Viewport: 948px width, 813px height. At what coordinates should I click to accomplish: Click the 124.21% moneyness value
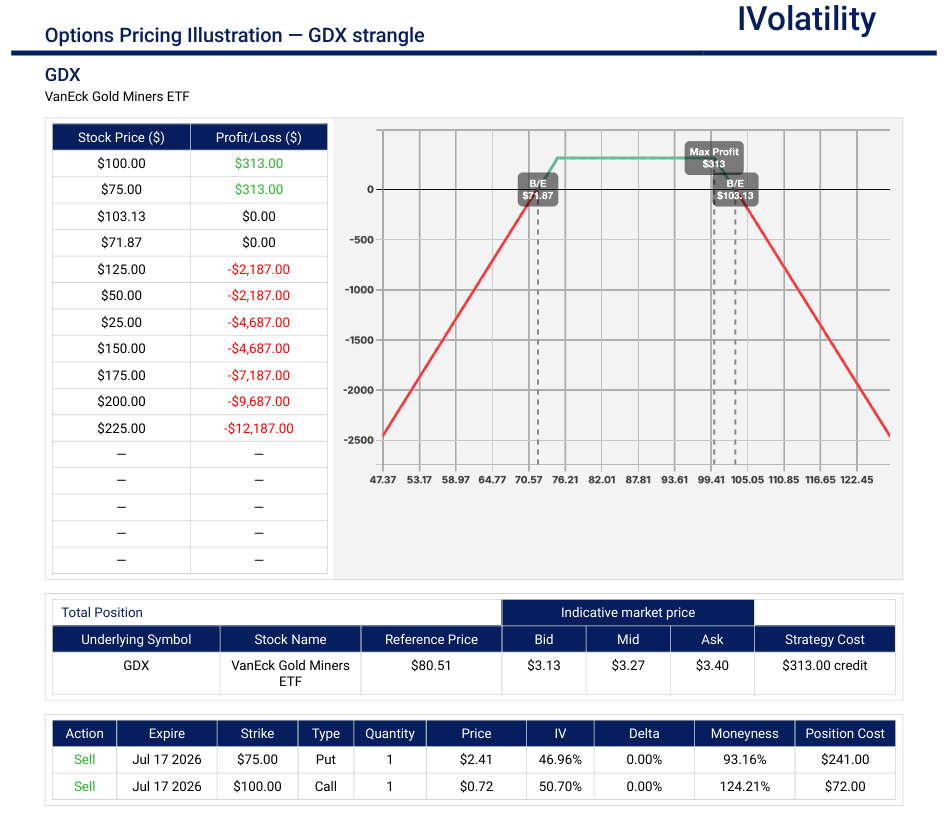pyautogui.click(x=744, y=786)
